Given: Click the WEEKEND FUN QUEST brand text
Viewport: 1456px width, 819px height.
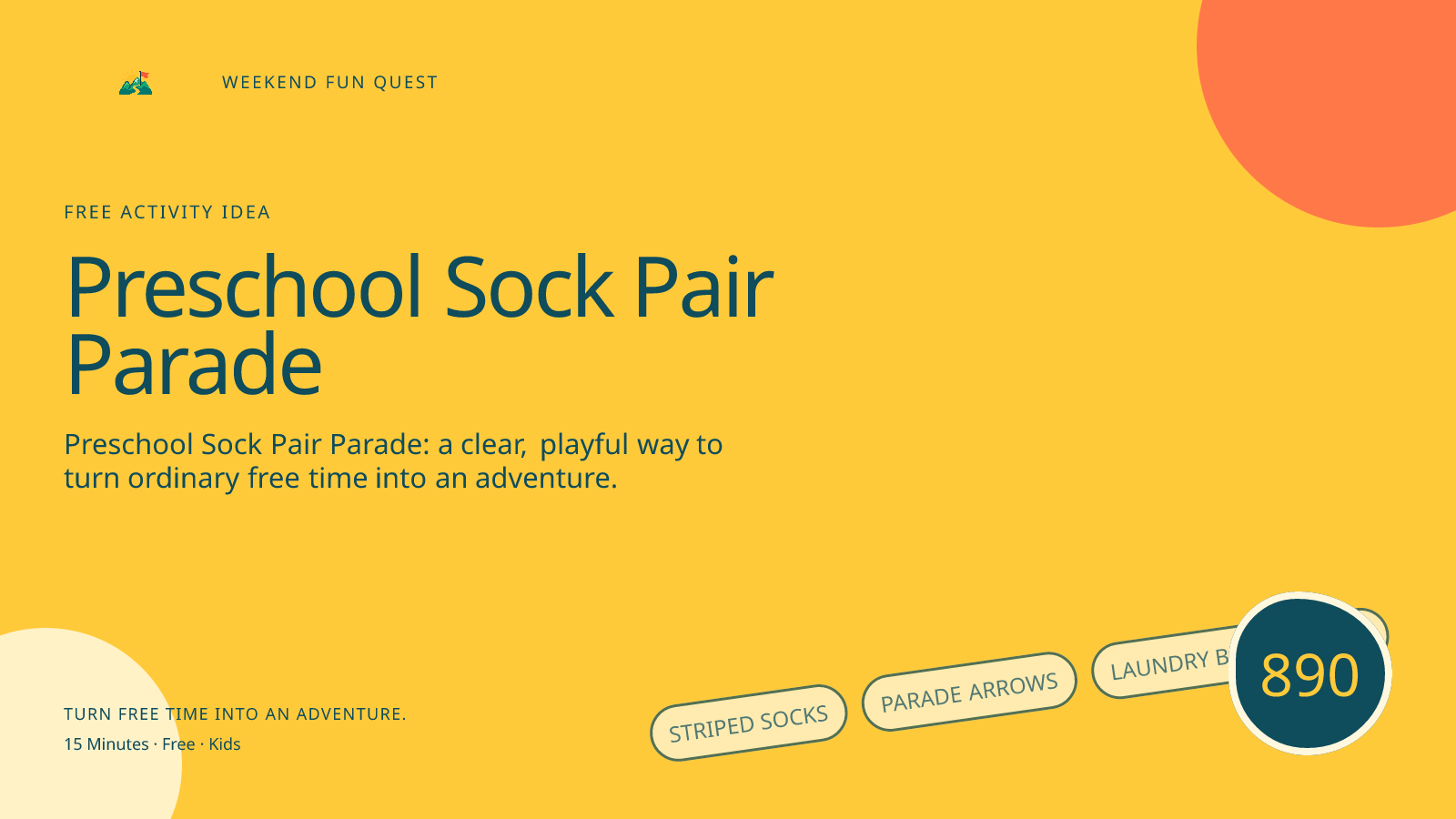Looking at the screenshot, I should click(x=330, y=83).
